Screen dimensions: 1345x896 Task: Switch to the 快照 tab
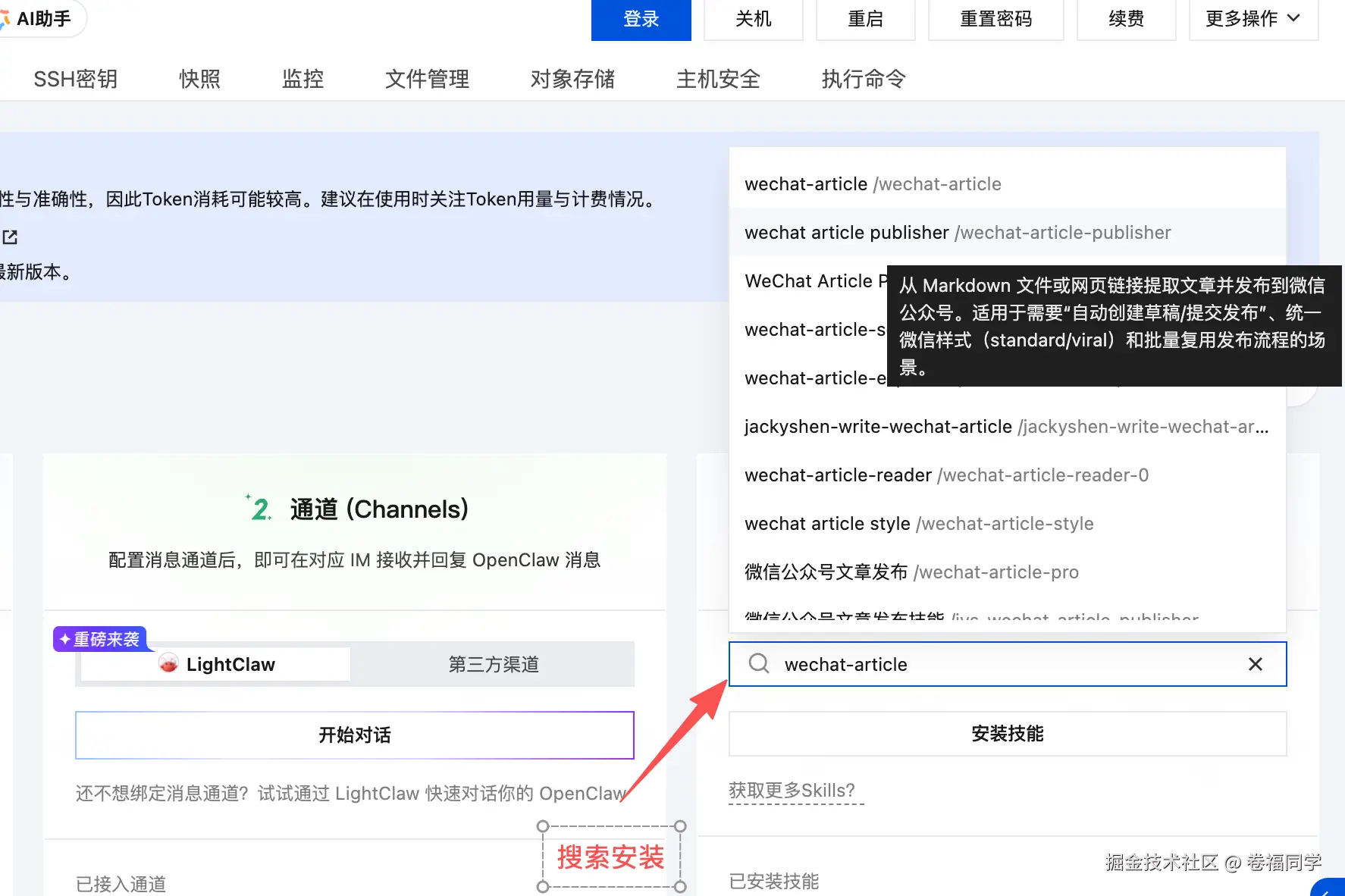tap(199, 79)
